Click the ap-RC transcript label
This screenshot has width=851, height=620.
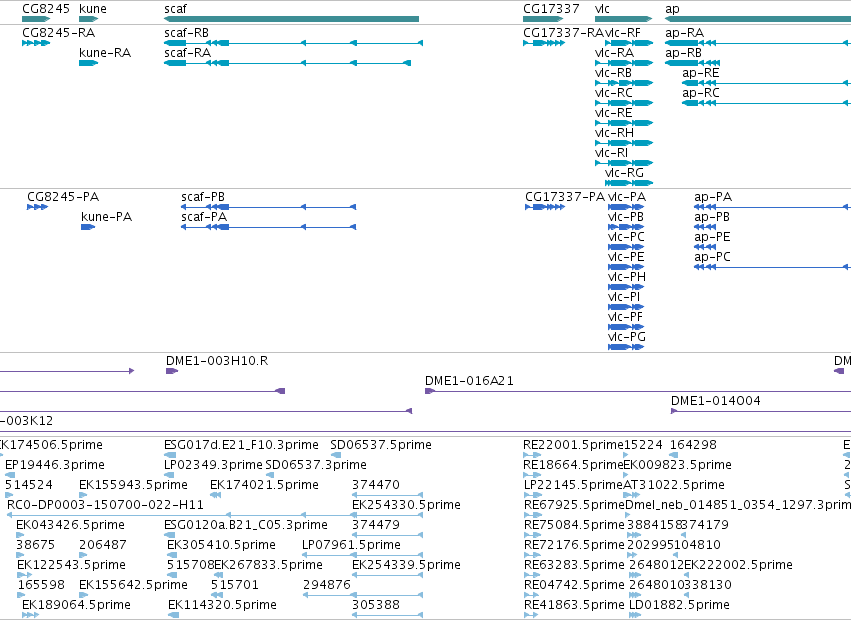(x=701, y=93)
